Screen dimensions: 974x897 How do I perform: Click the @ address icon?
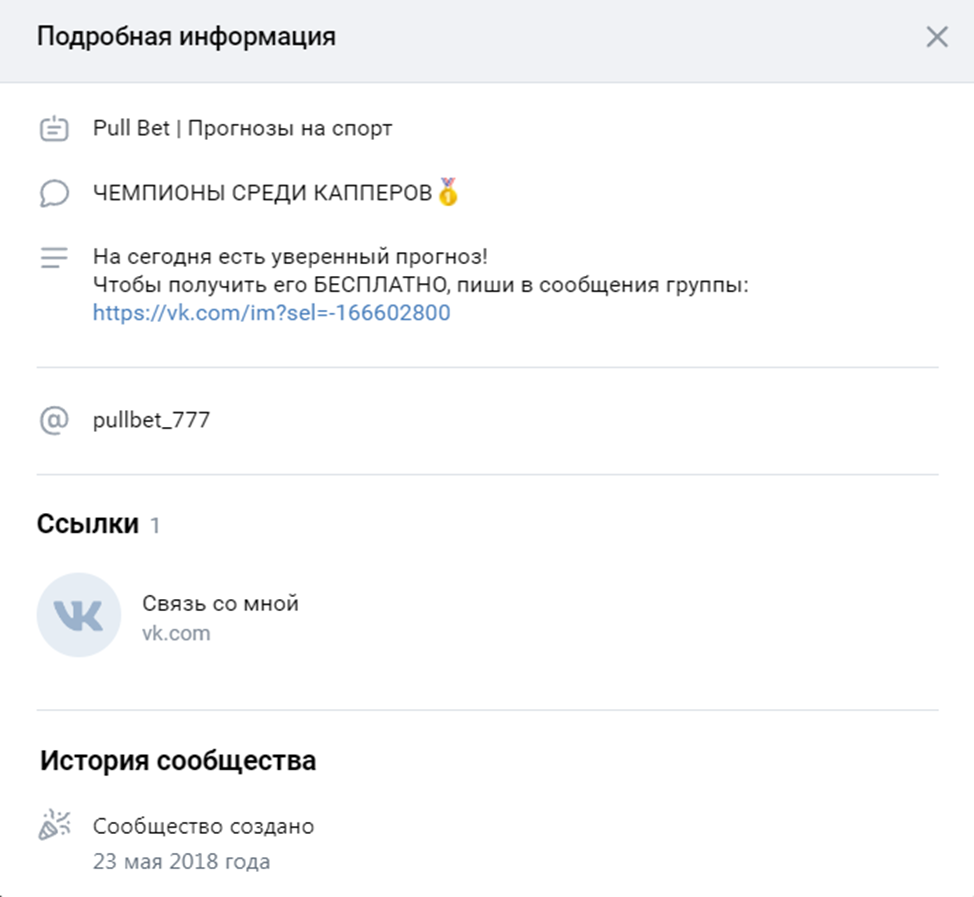[54, 421]
